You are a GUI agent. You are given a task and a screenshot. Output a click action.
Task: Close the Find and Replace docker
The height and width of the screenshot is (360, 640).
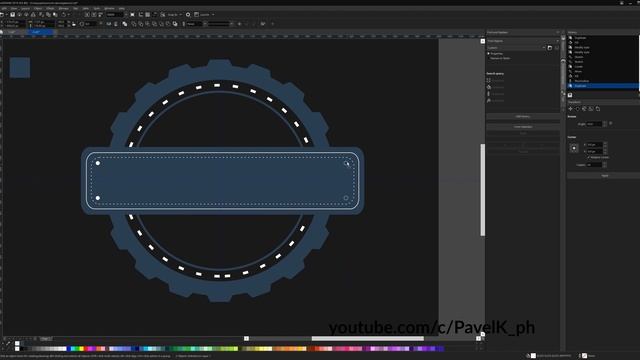click(558, 32)
